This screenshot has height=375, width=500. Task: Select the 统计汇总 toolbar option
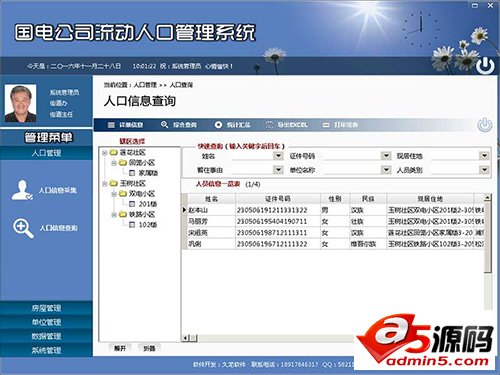tap(233, 125)
